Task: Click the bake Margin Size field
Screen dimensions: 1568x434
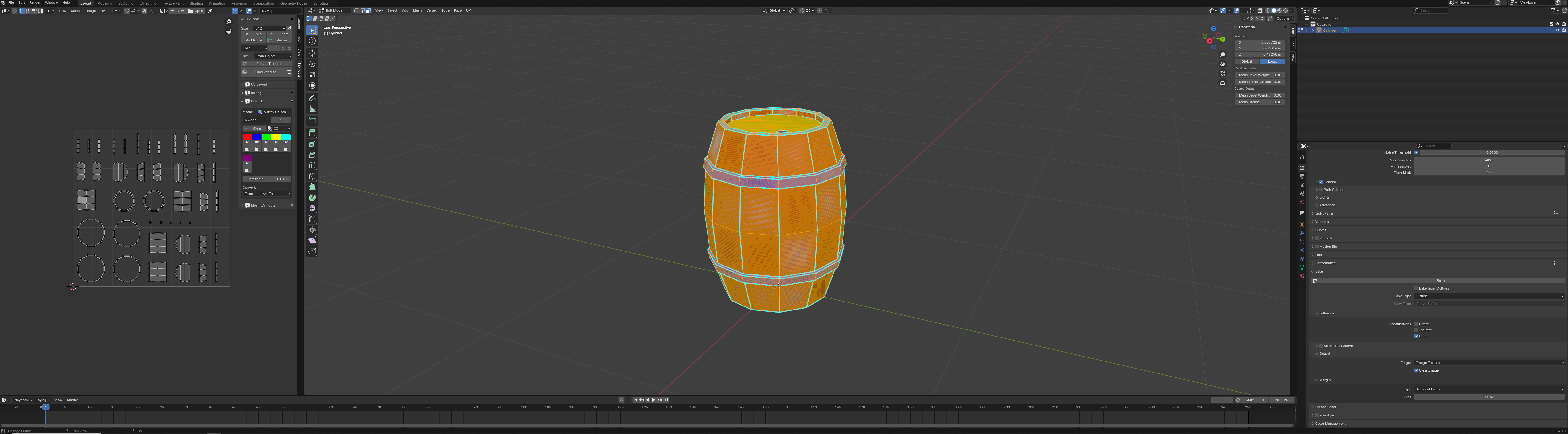Action: [1488, 397]
